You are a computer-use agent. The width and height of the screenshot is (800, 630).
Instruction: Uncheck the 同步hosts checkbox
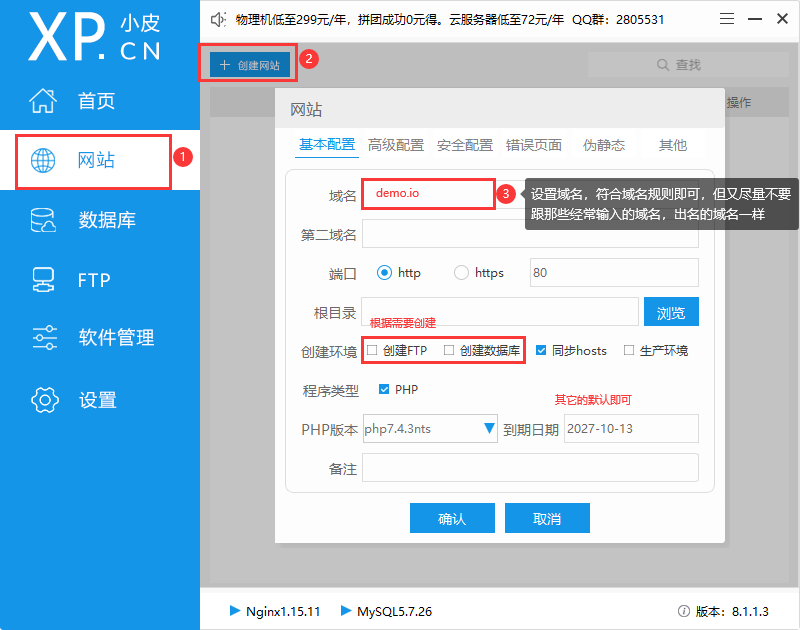541,351
